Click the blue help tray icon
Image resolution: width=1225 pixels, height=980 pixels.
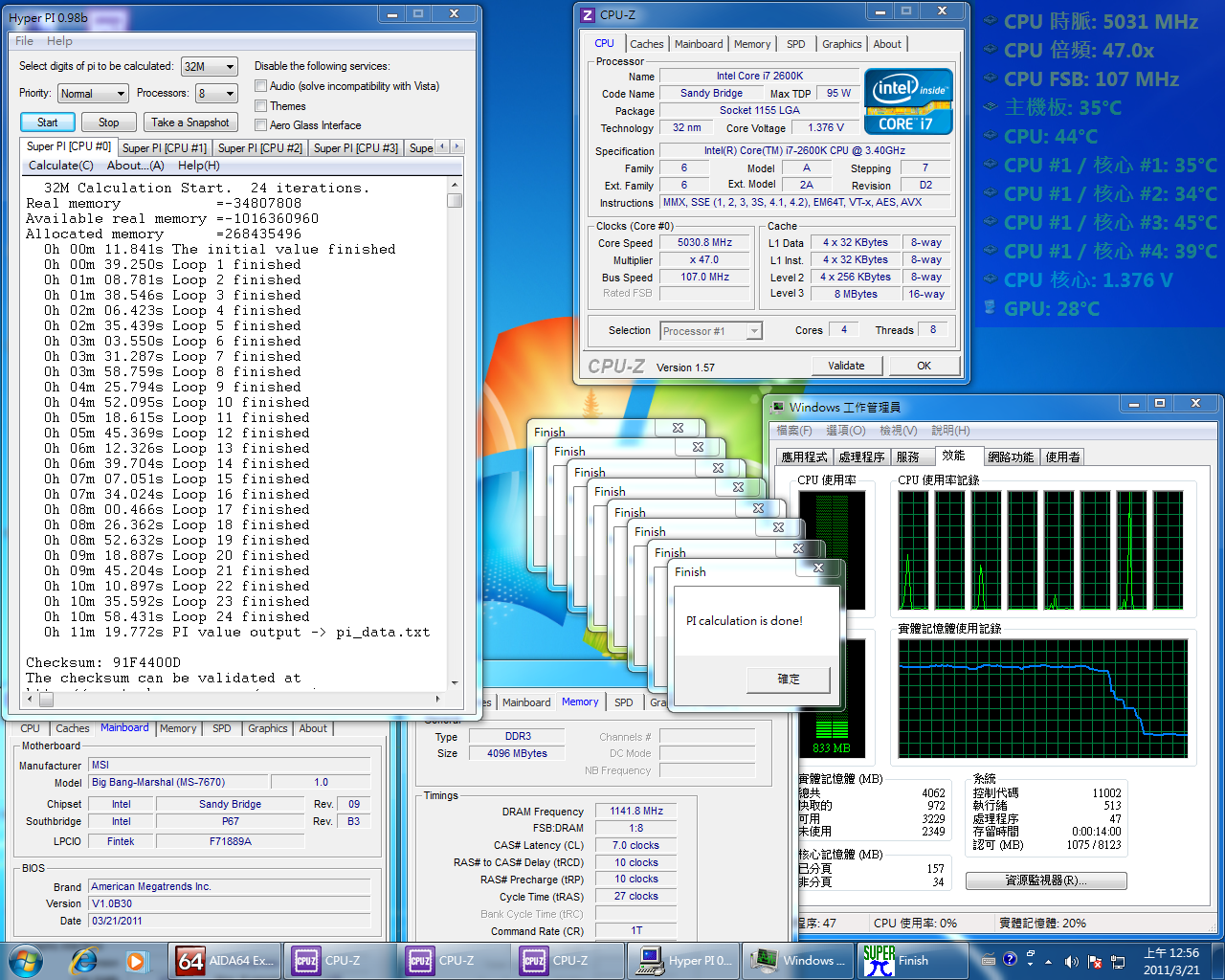(x=1010, y=960)
